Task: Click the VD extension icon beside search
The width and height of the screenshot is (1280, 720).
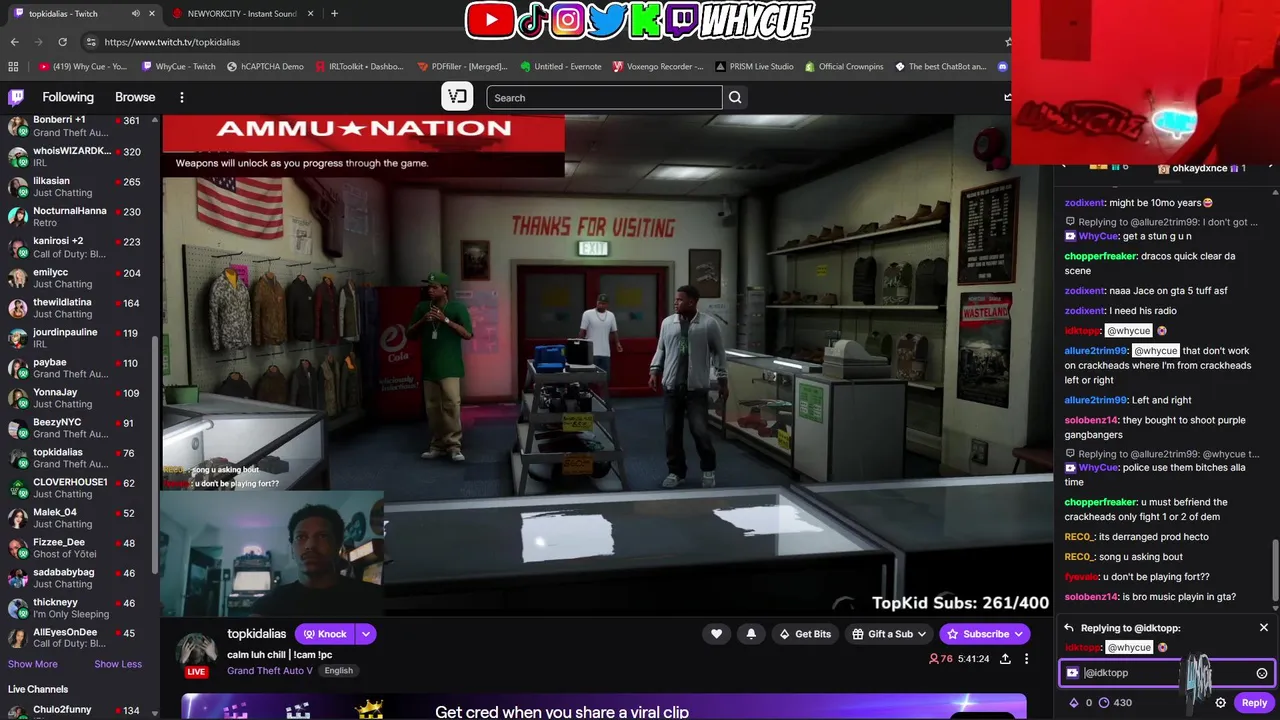Action: click(457, 97)
